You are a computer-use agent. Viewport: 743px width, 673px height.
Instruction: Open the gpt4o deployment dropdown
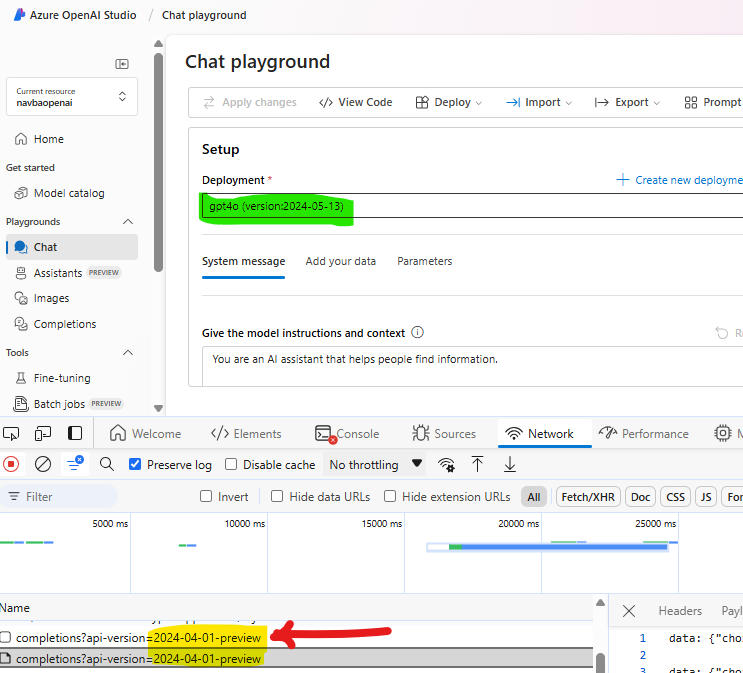472,206
